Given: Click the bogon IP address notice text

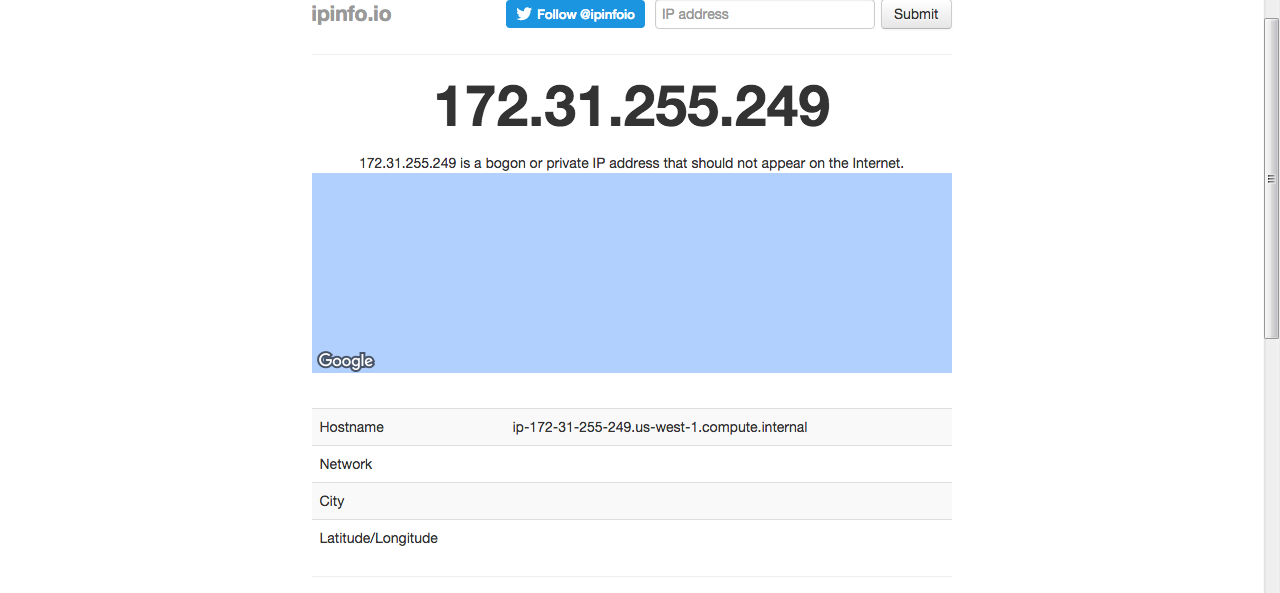Looking at the screenshot, I should tap(631, 162).
